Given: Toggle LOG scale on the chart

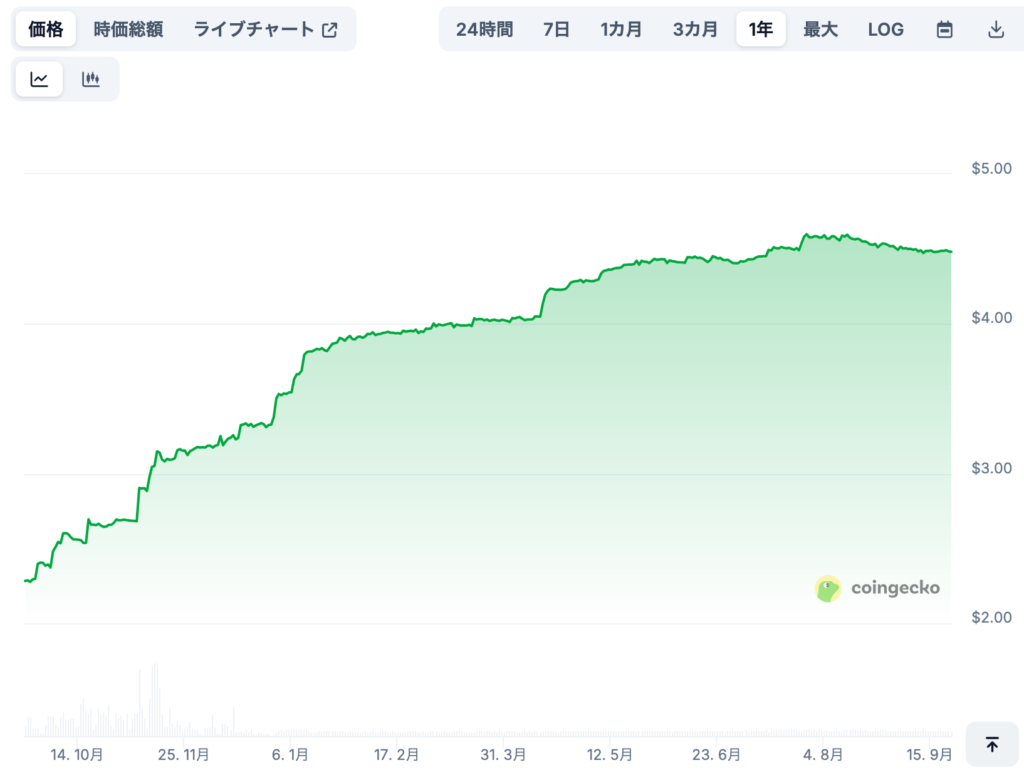Looking at the screenshot, I should click(x=885, y=29).
